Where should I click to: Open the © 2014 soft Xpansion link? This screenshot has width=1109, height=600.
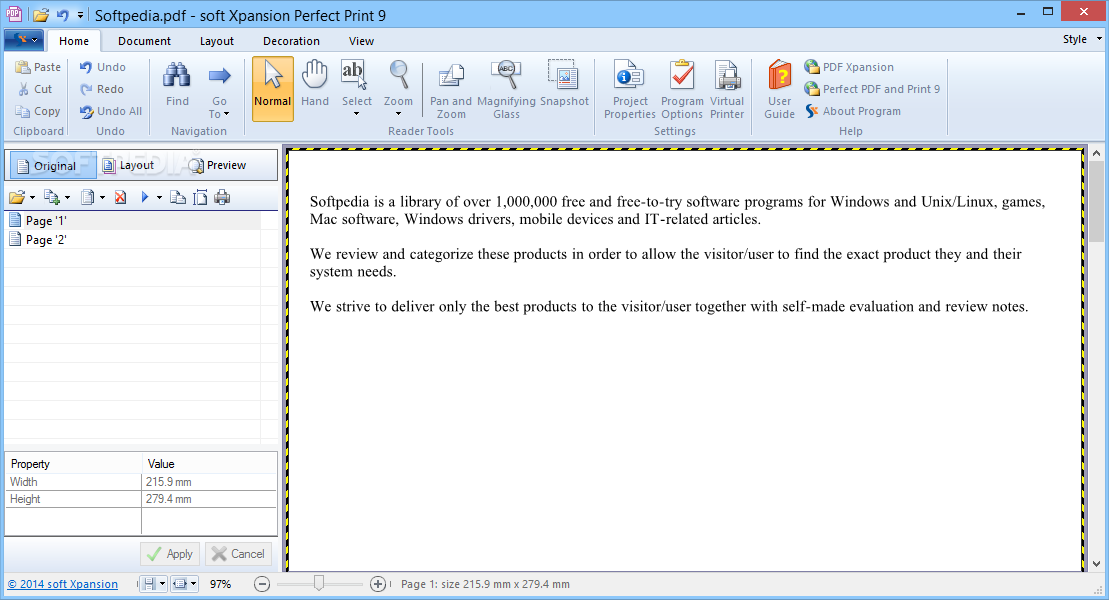[x=63, y=584]
